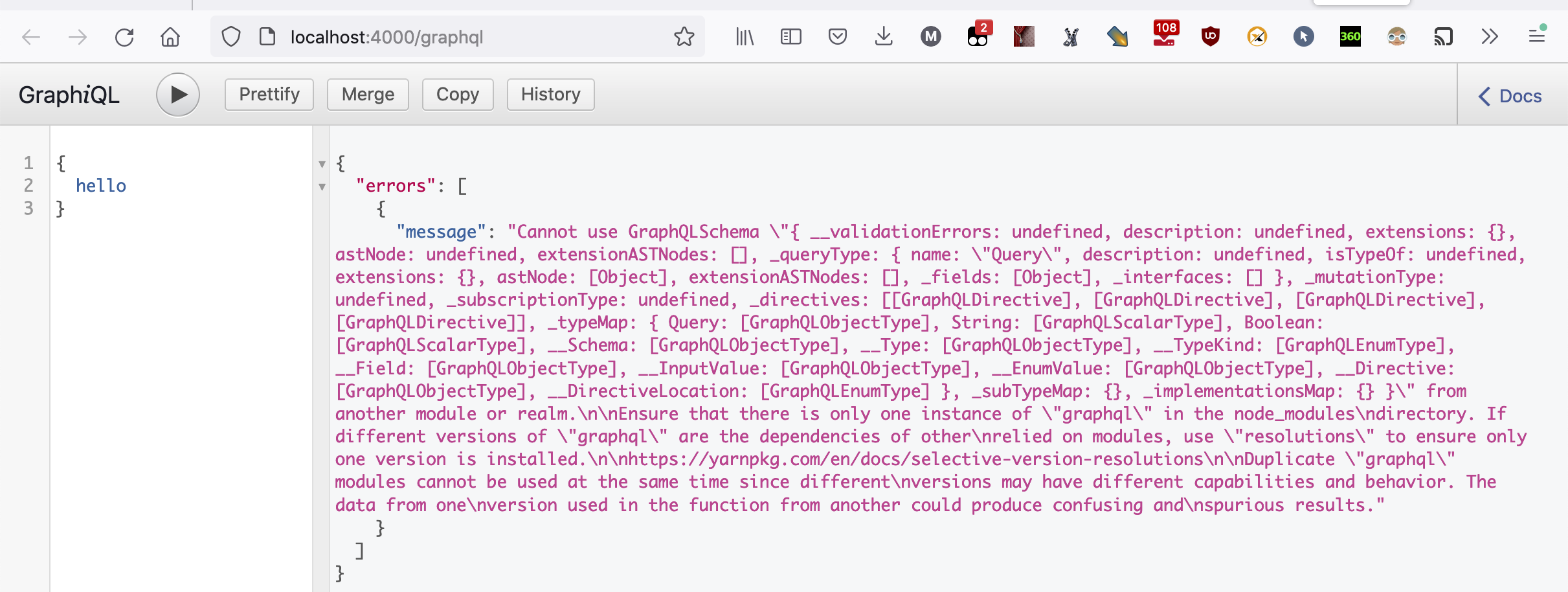Click line number 1 in editor gutter

(x=28, y=163)
